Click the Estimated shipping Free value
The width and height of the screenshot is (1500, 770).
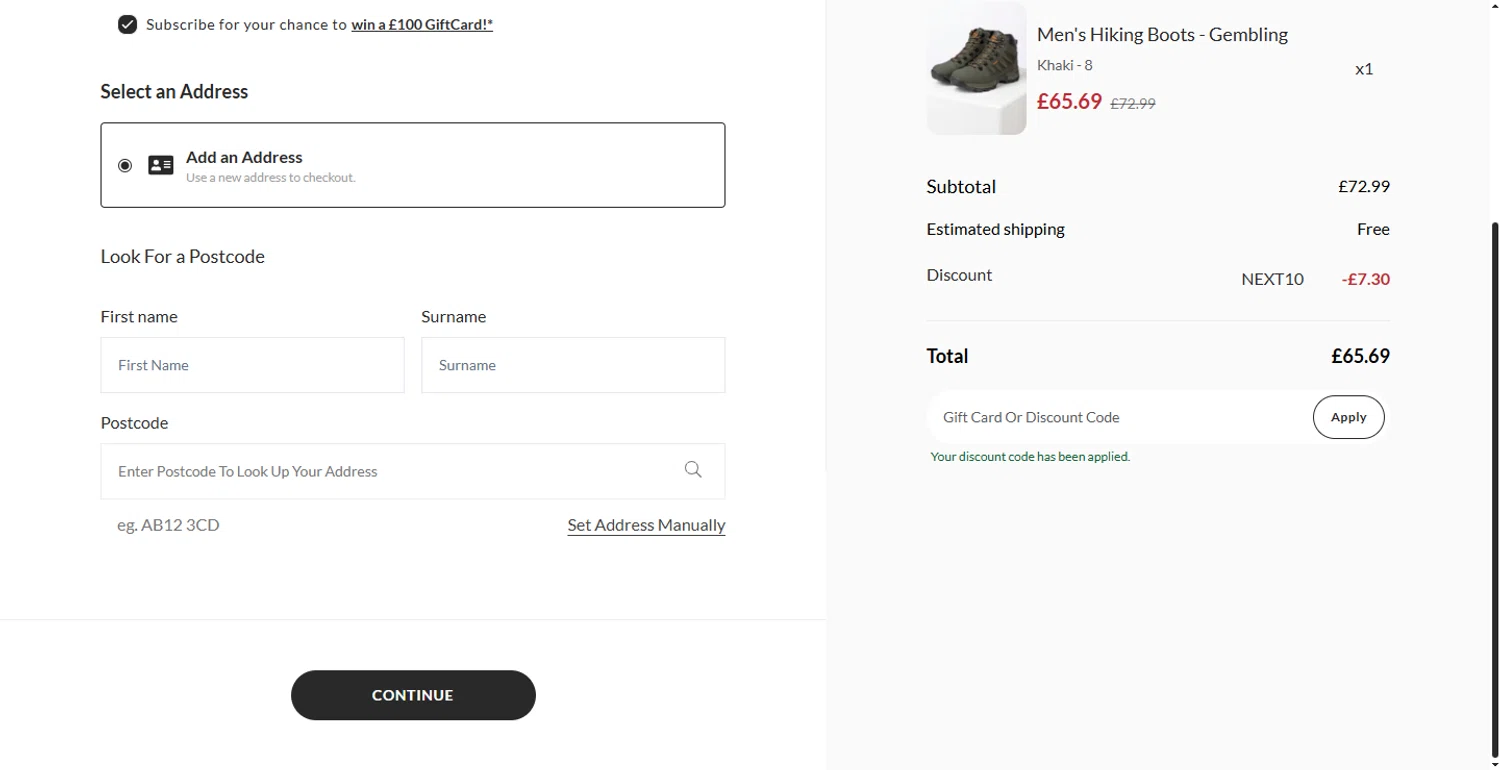(1373, 229)
